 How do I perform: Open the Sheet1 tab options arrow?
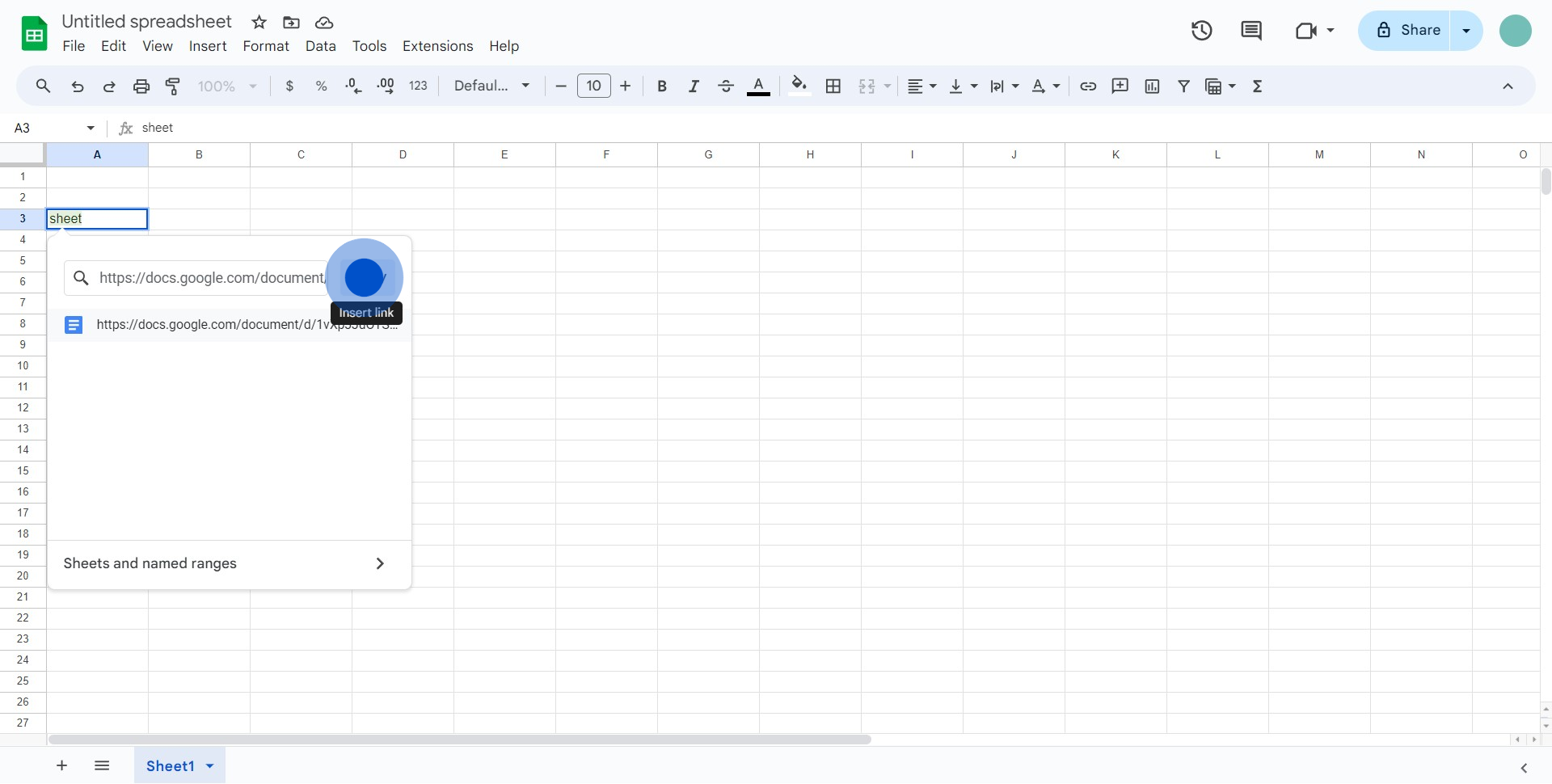point(210,766)
